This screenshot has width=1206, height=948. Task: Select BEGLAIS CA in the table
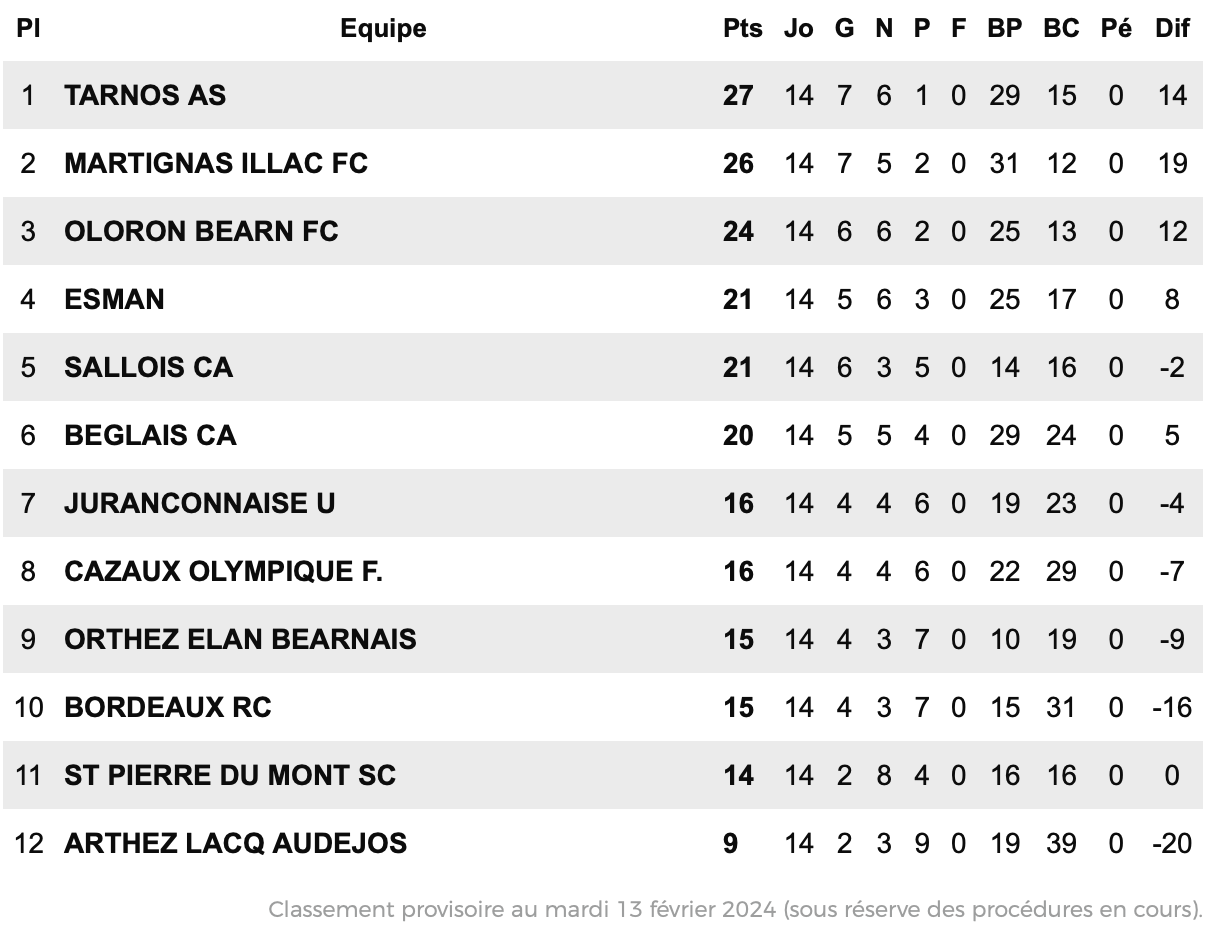(x=150, y=436)
